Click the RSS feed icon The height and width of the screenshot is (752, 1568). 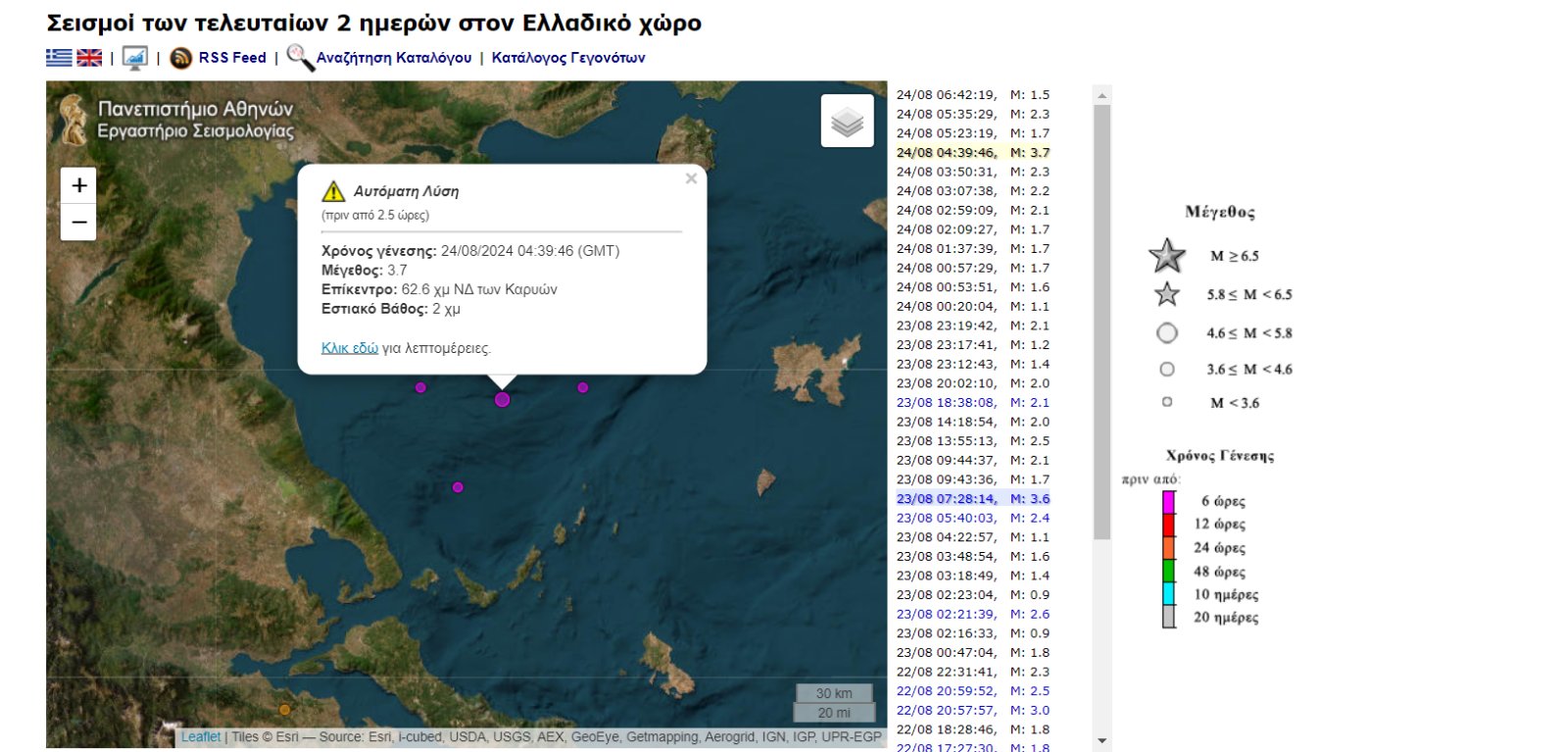point(180,58)
